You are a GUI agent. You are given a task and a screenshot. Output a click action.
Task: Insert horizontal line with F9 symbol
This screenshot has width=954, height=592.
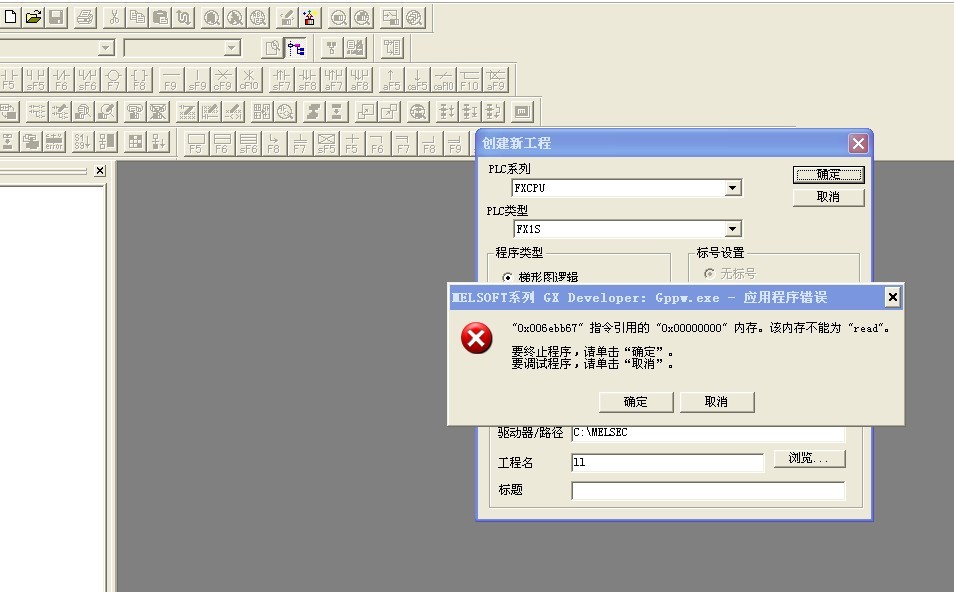click(171, 80)
